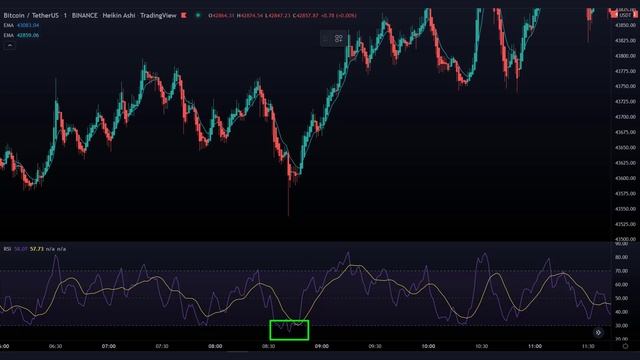The width and height of the screenshot is (640, 360).
Task: Click the 50.00 level on the RSI scale
Action: tap(622, 298)
